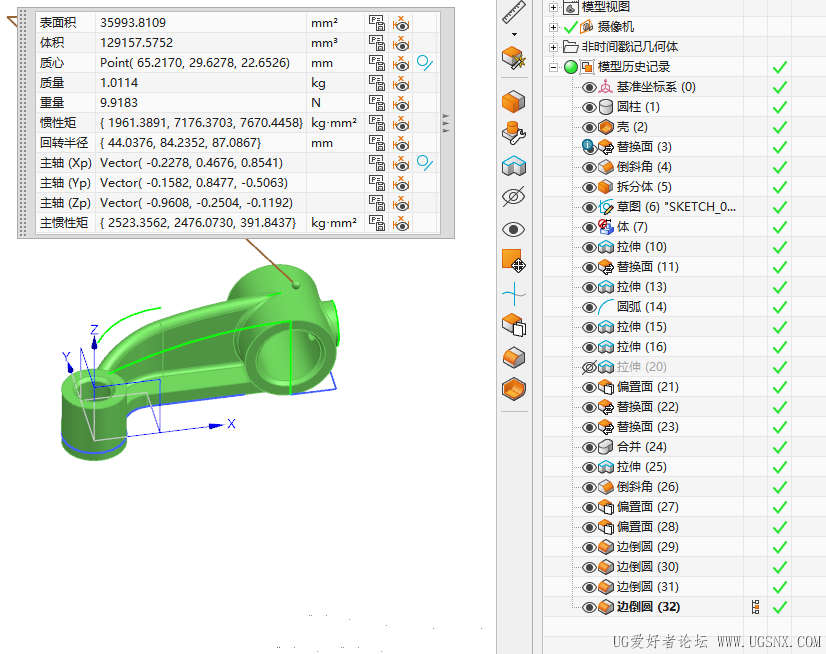This screenshot has width=826, height=654.
Task: Click the expand arrows on measurement panel edge
Action: click(446, 122)
